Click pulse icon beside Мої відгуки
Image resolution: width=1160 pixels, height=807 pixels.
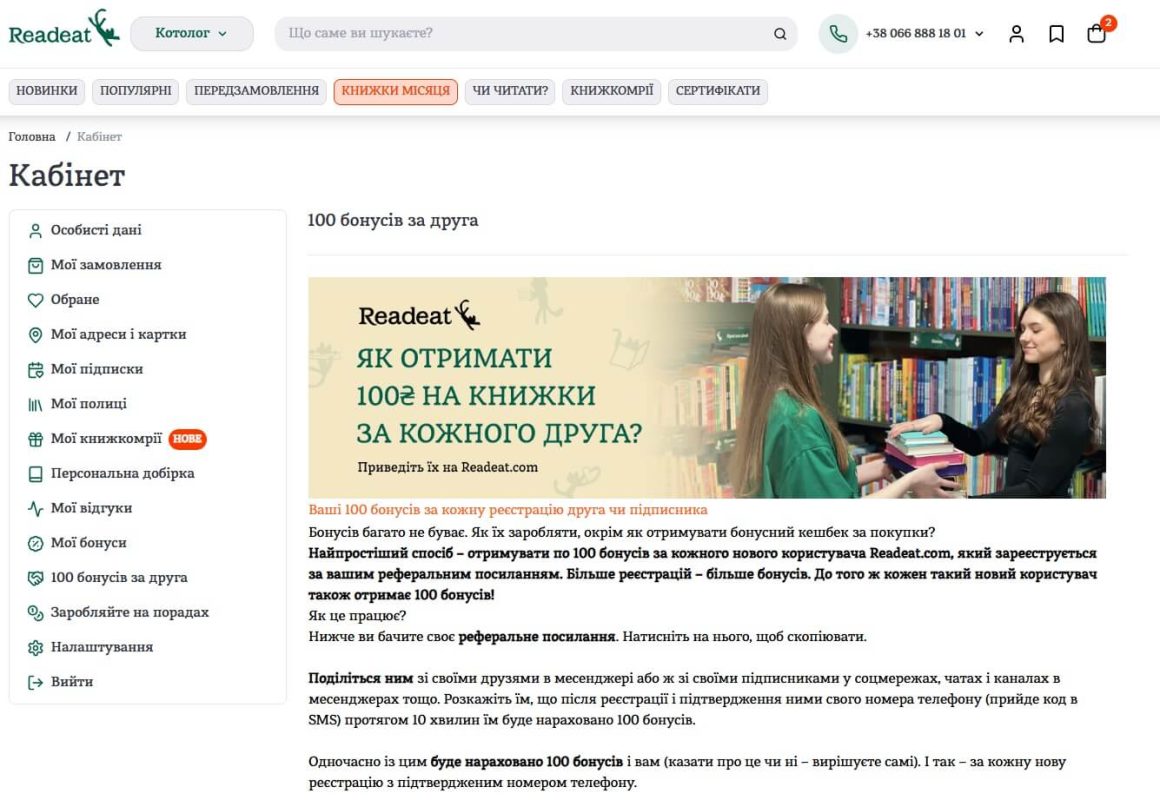click(35, 509)
